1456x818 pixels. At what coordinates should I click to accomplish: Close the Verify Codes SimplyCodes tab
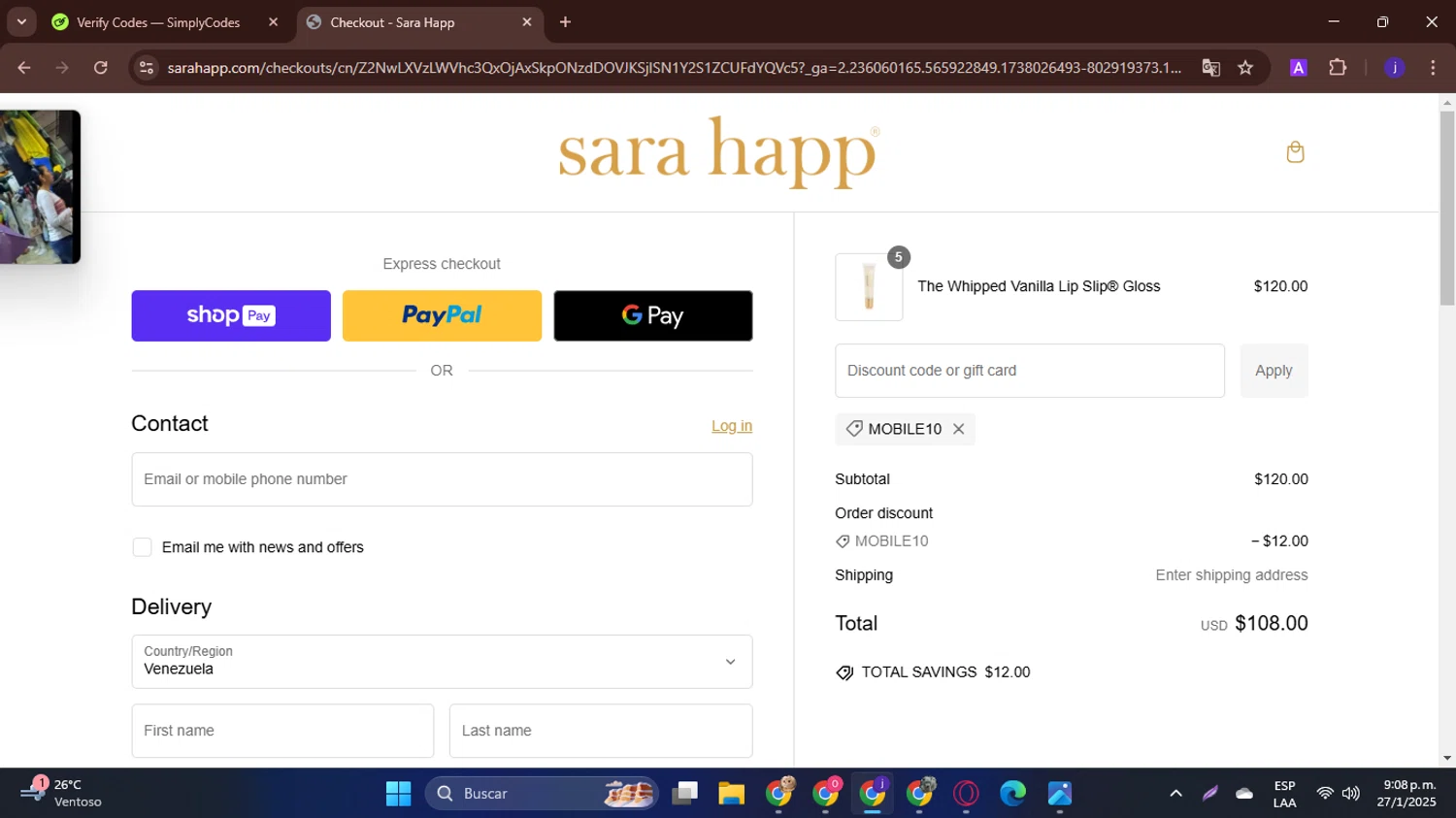coord(273,22)
